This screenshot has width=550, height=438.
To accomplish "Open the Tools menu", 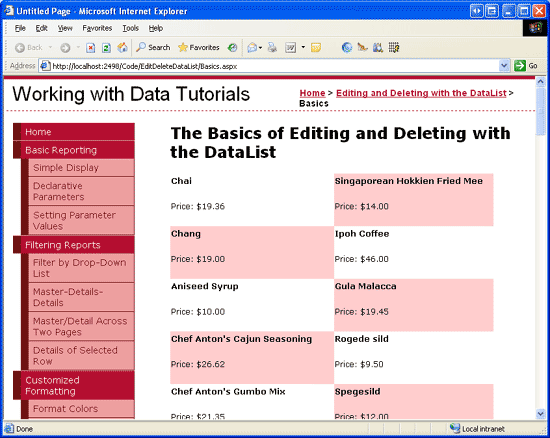I will (x=130, y=28).
